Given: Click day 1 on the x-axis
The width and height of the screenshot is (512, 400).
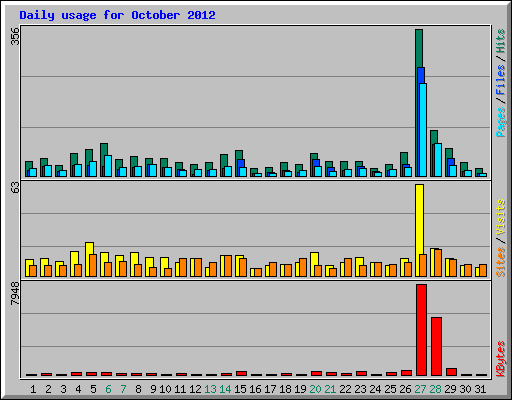Looking at the screenshot, I should (x=33, y=389).
